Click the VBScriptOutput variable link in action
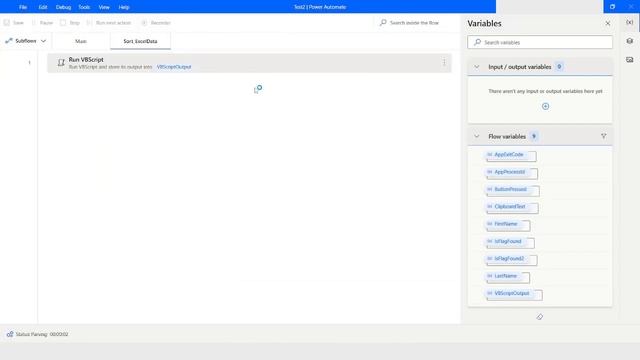The height and width of the screenshot is (360, 640). (174, 67)
